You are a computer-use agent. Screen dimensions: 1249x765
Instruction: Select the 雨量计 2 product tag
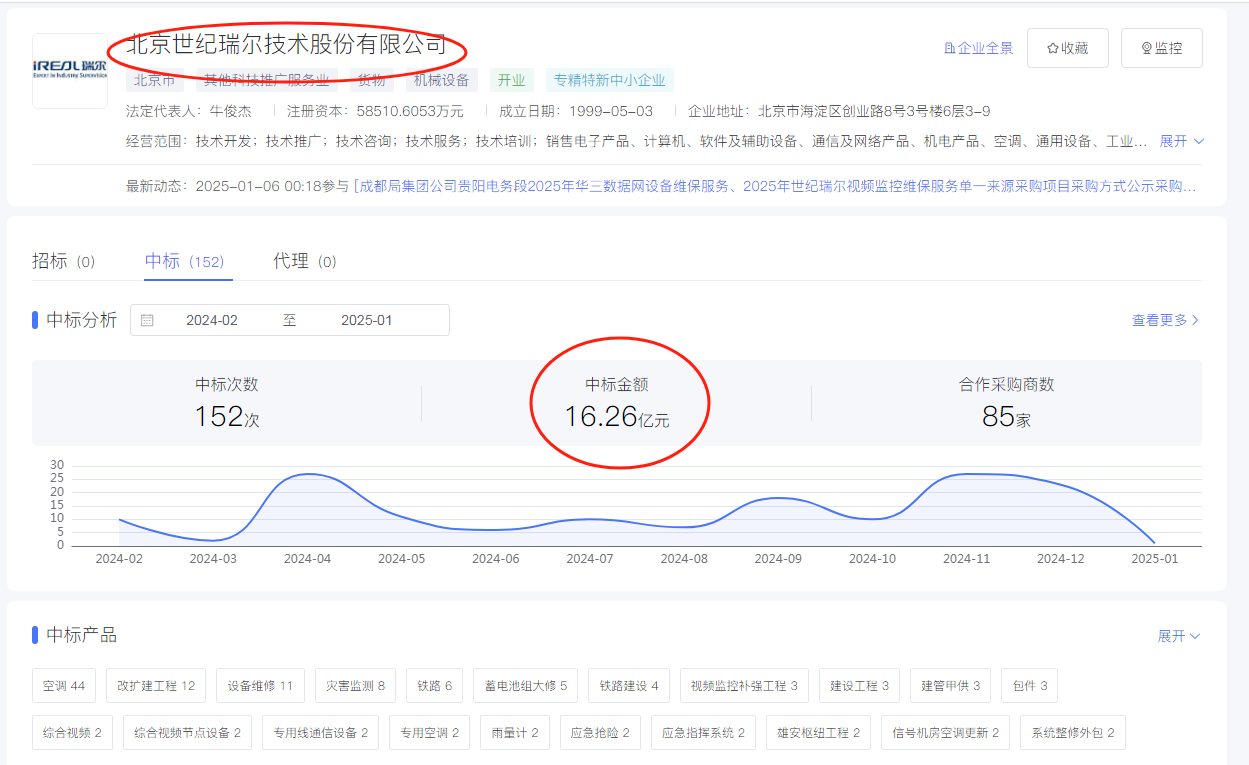pyautogui.click(x=515, y=733)
